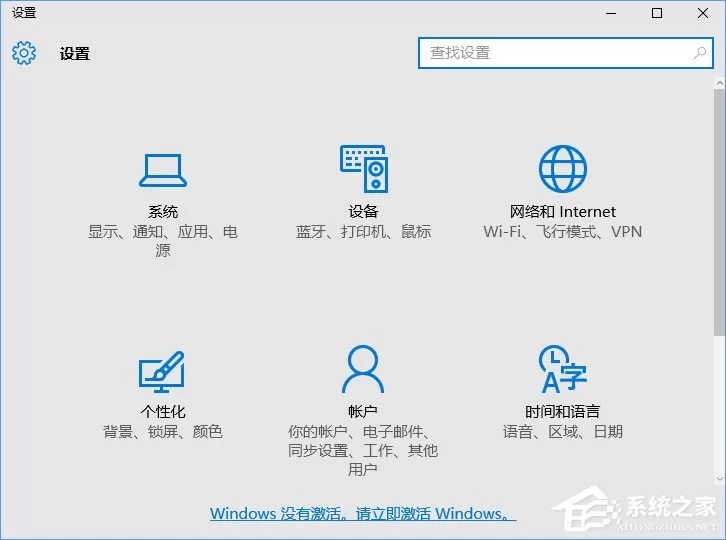The height and width of the screenshot is (540, 726).
Task: Select 网络和 Internet category title
Action: pyautogui.click(x=563, y=212)
